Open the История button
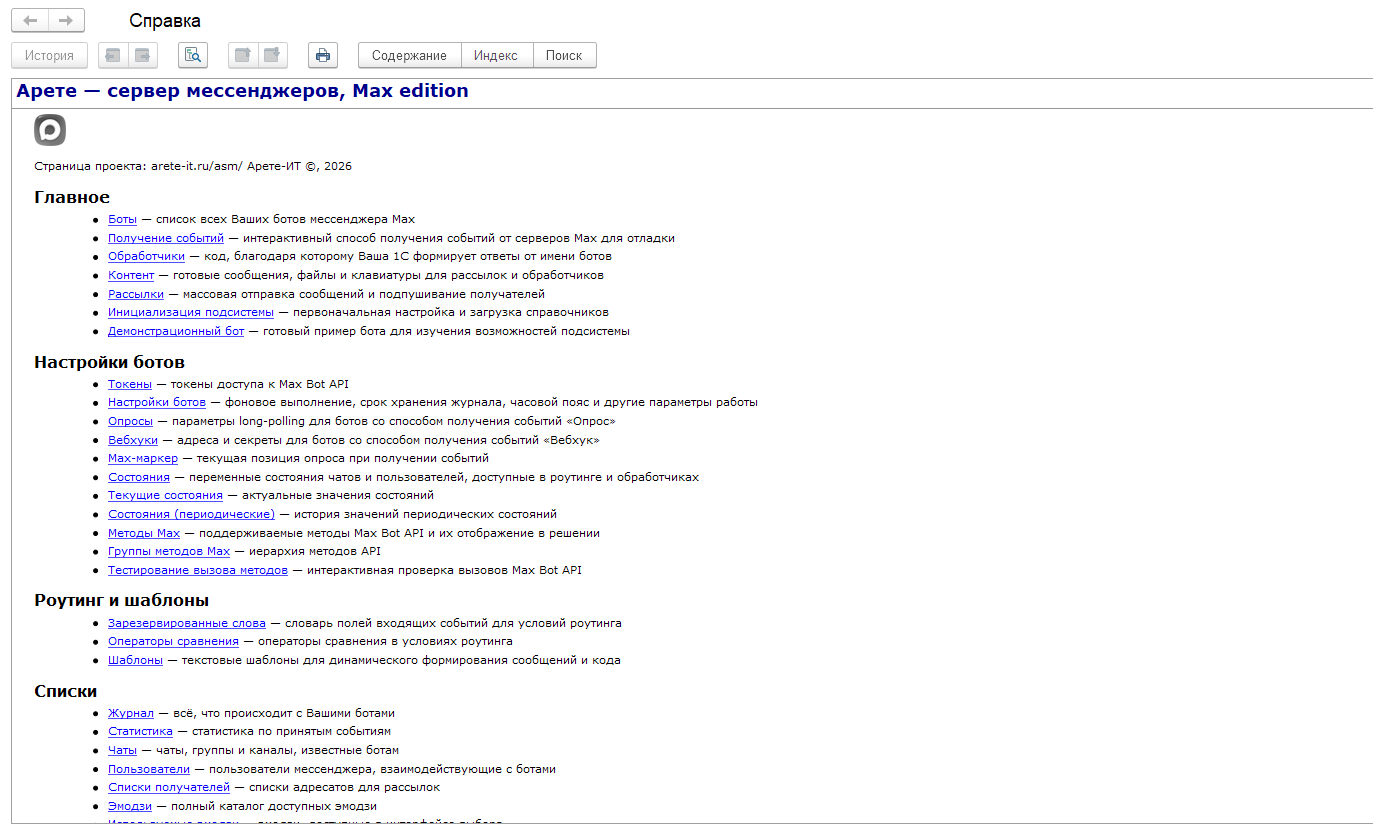 pos(50,55)
